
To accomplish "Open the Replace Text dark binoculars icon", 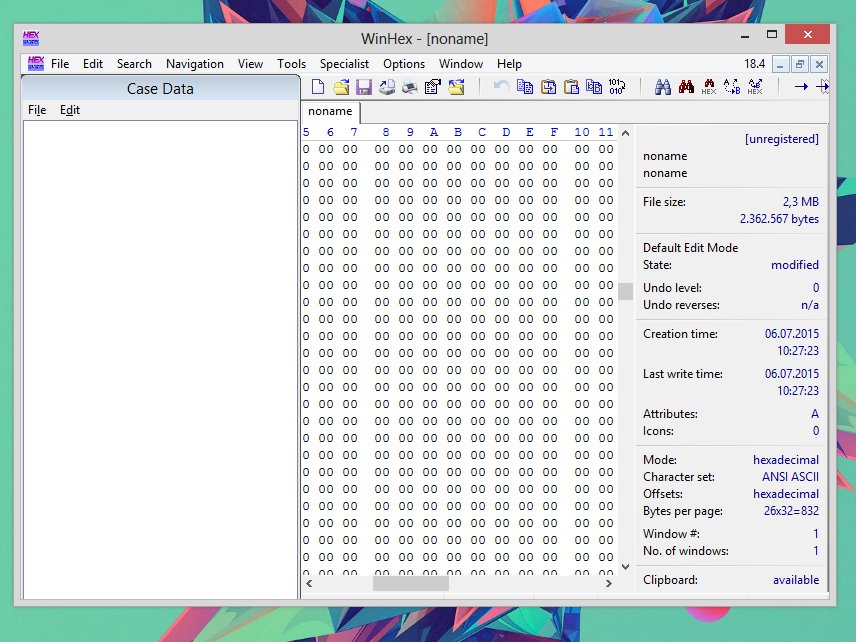I will (685, 87).
